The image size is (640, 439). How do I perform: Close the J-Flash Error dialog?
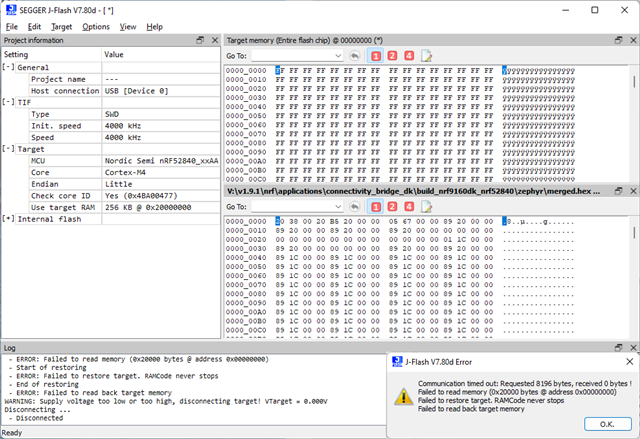tap(628, 362)
